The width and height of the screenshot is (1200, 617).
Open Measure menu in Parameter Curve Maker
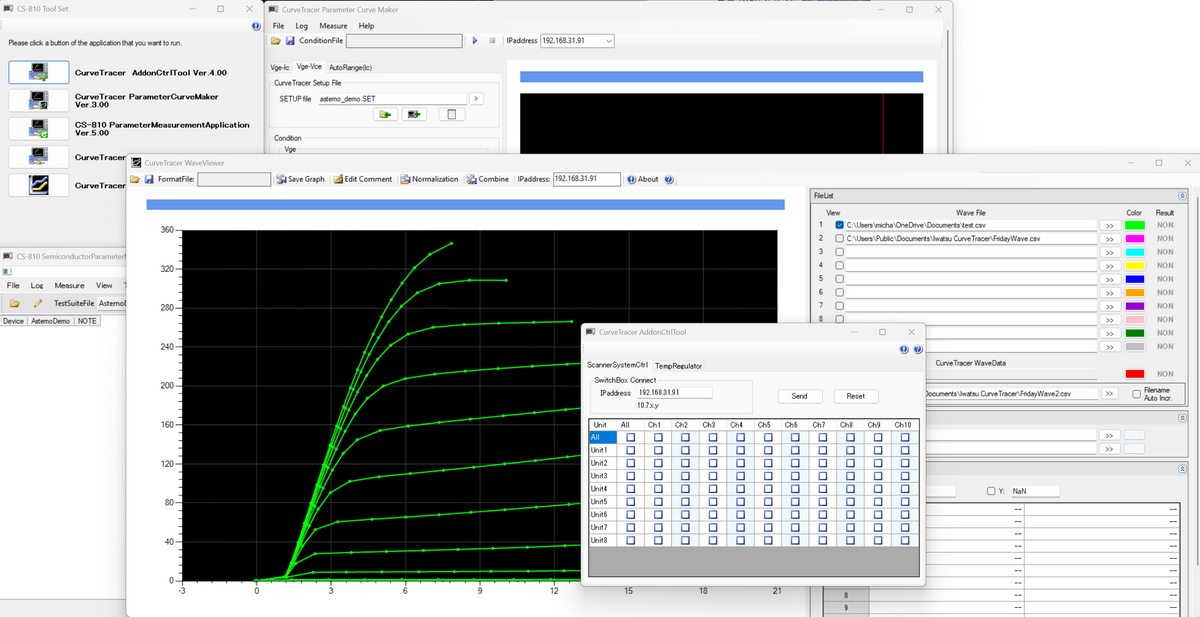(x=333, y=25)
